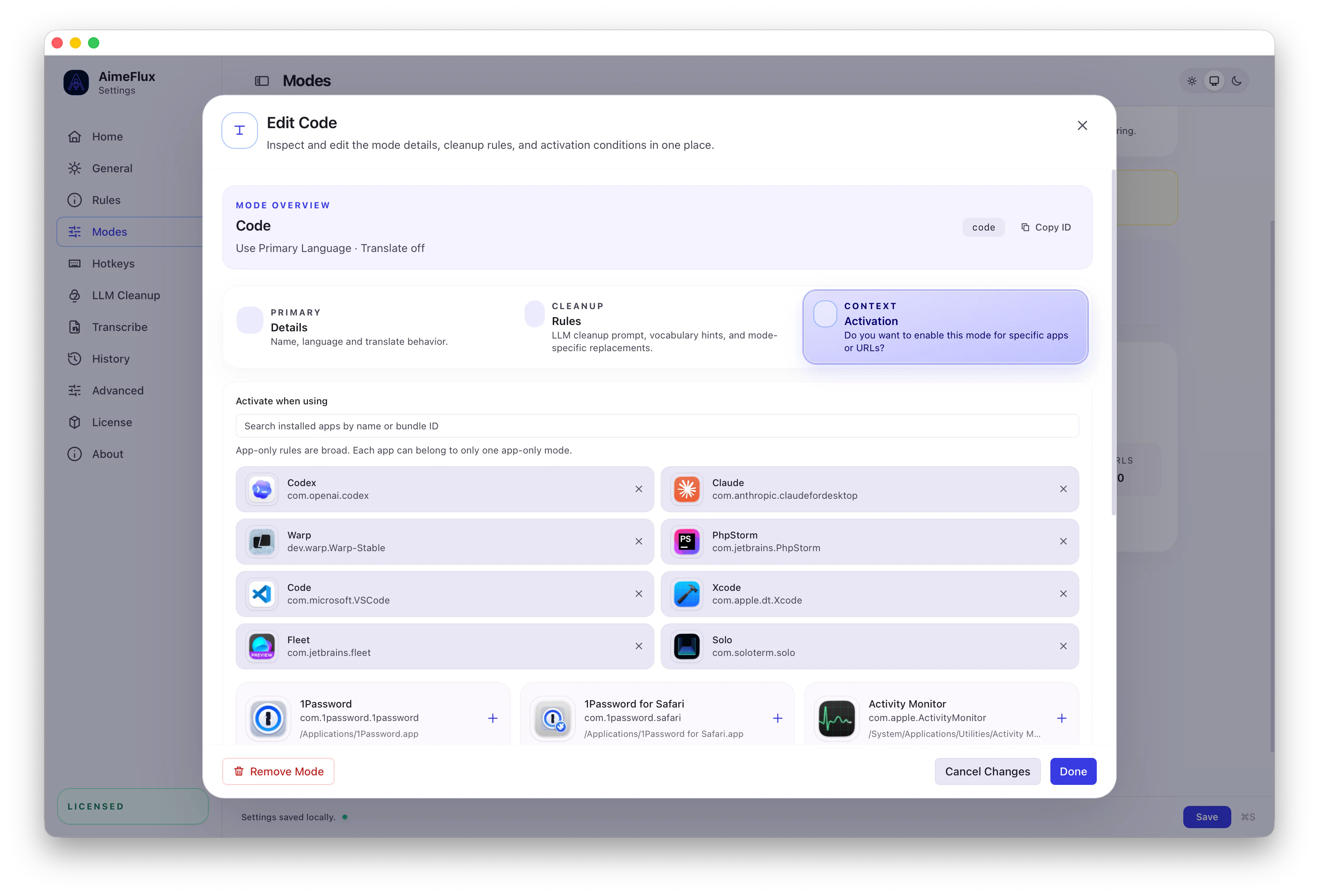Viewport: 1319px width, 896px height.
Task: Click Cancel Changes
Action: tap(987, 772)
